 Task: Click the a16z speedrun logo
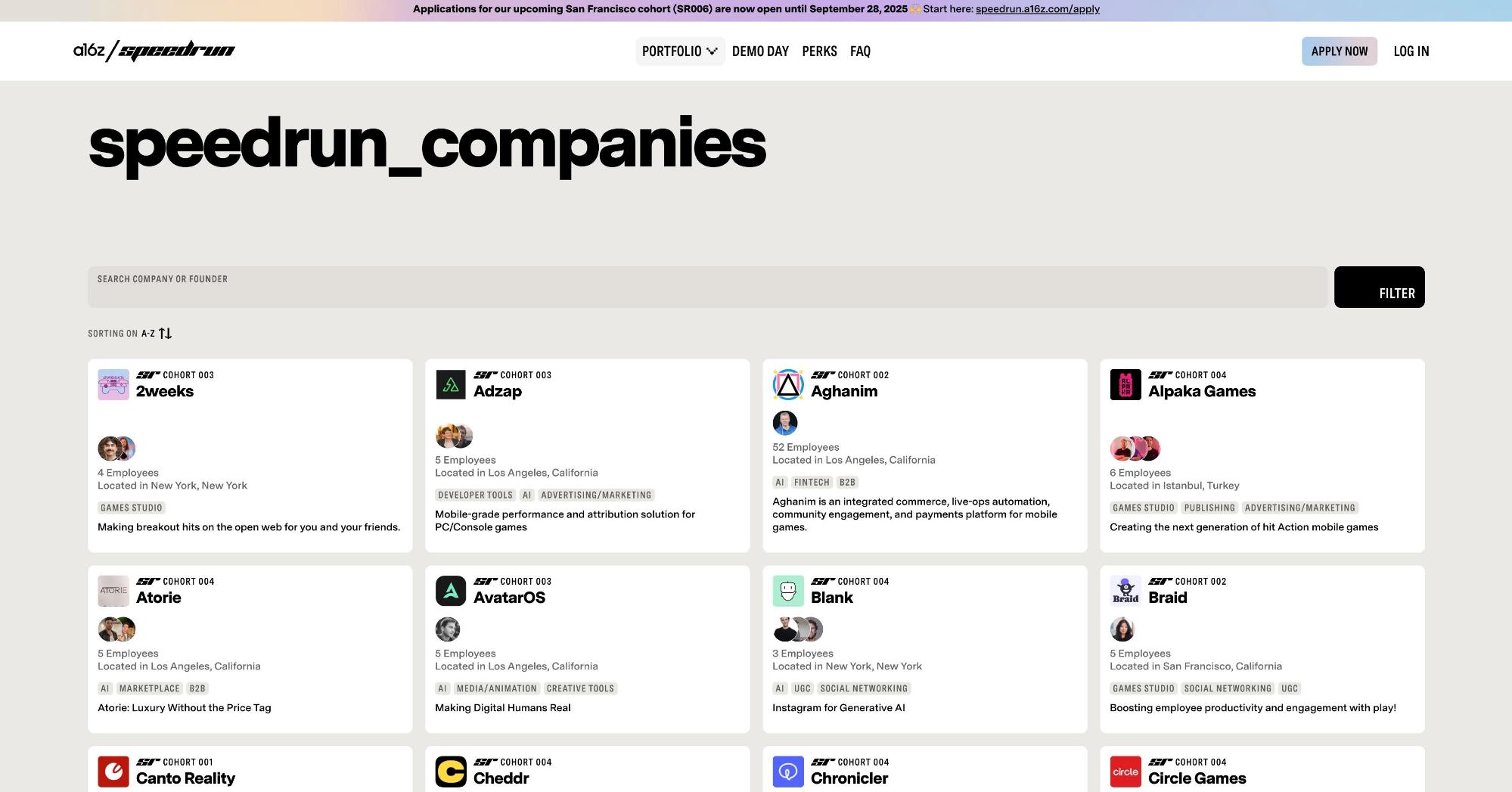click(x=154, y=51)
